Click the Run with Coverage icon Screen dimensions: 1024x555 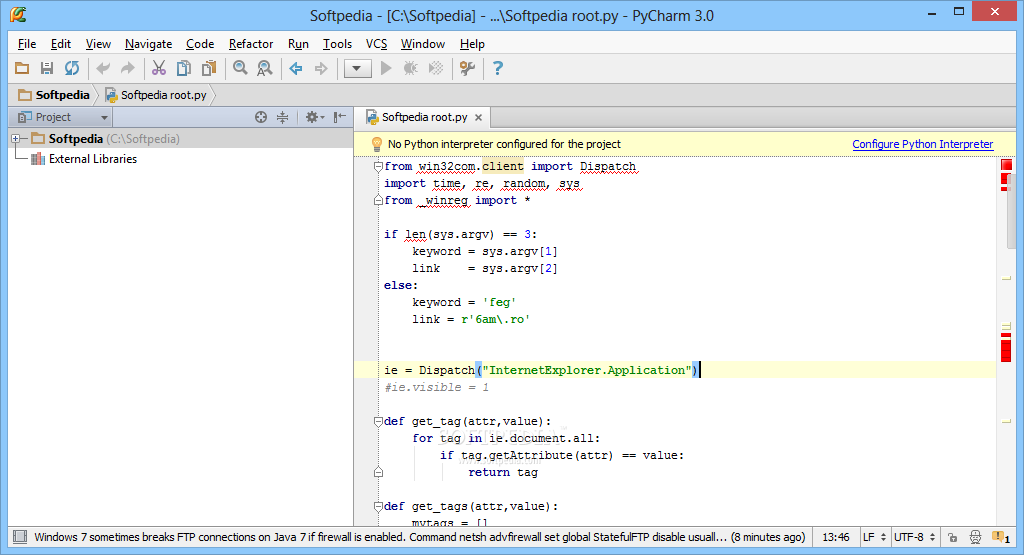tap(436, 68)
